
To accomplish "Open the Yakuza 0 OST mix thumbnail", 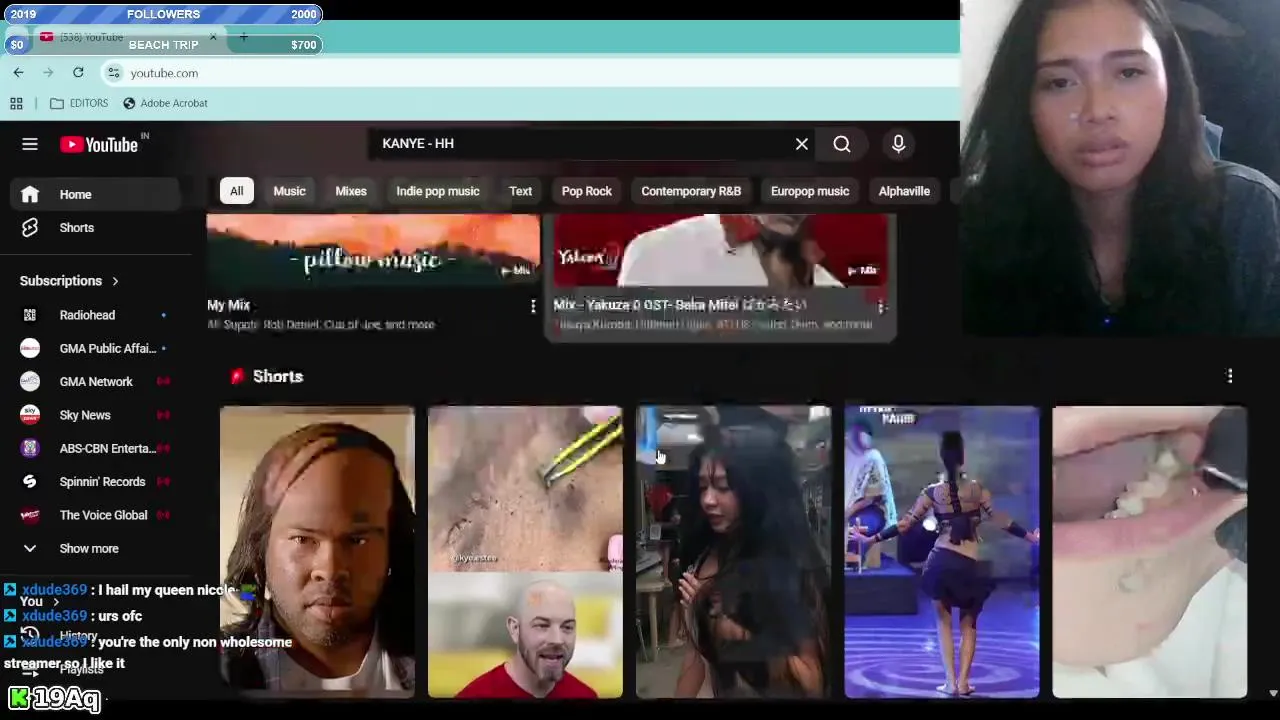I will 720,250.
